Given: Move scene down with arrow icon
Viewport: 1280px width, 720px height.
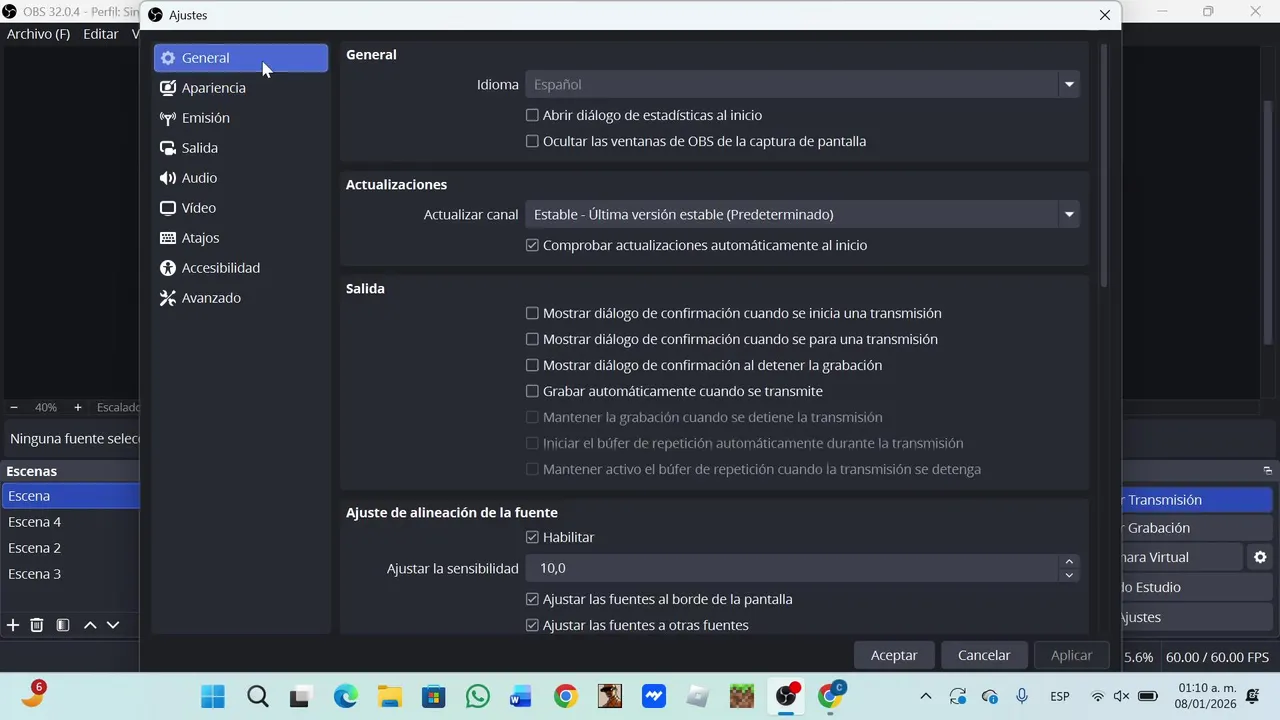Looking at the screenshot, I should (113, 625).
